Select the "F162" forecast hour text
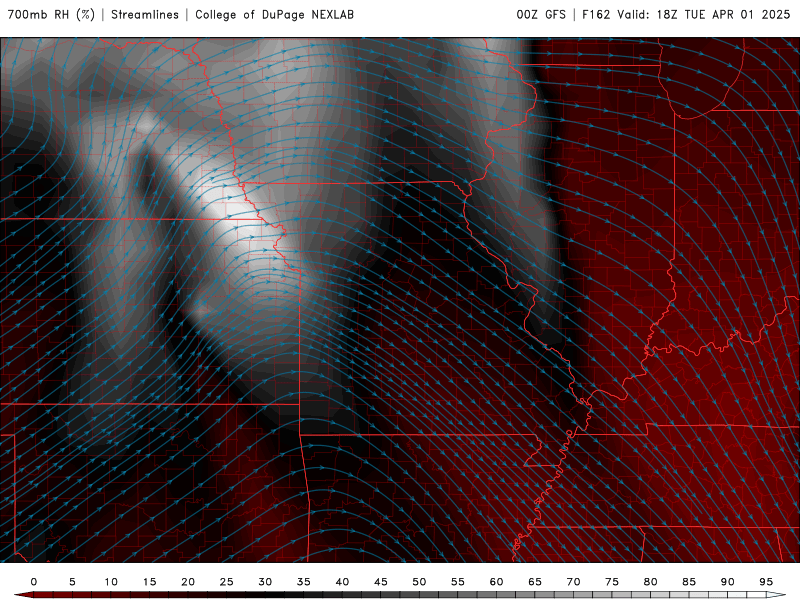 [x=596, y=14]
